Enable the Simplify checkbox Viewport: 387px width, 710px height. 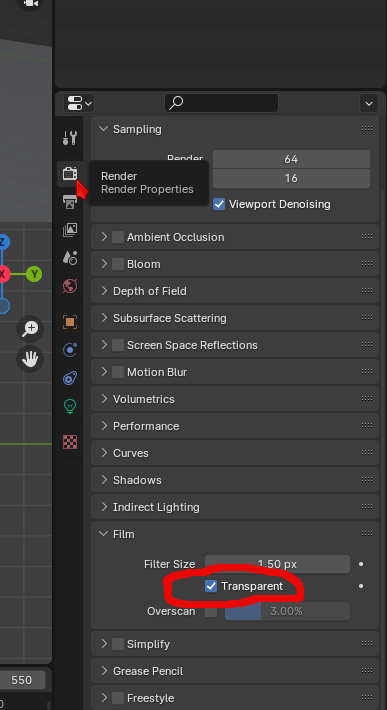(118, 644)
